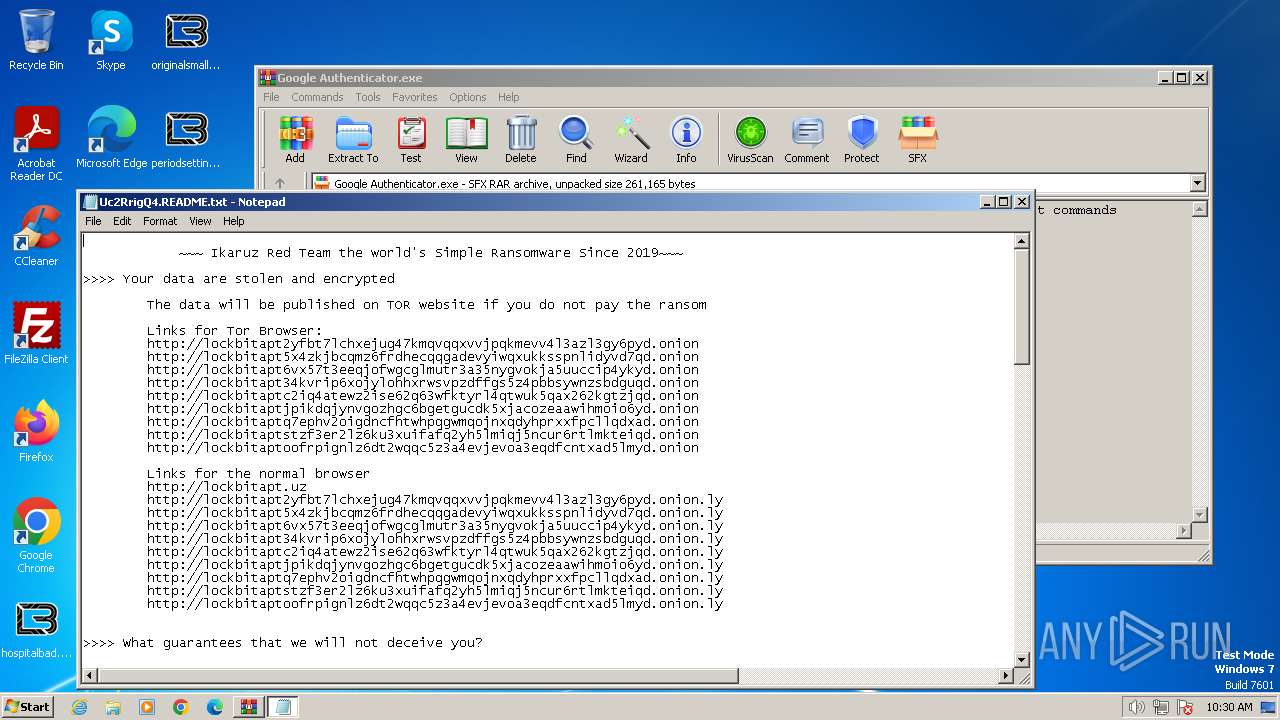This screenshot has height=720, width=1280.
Task: Click the taskbar clock showing 10:30 AM
Action: pyautogui.click(x=1229, y=707)
